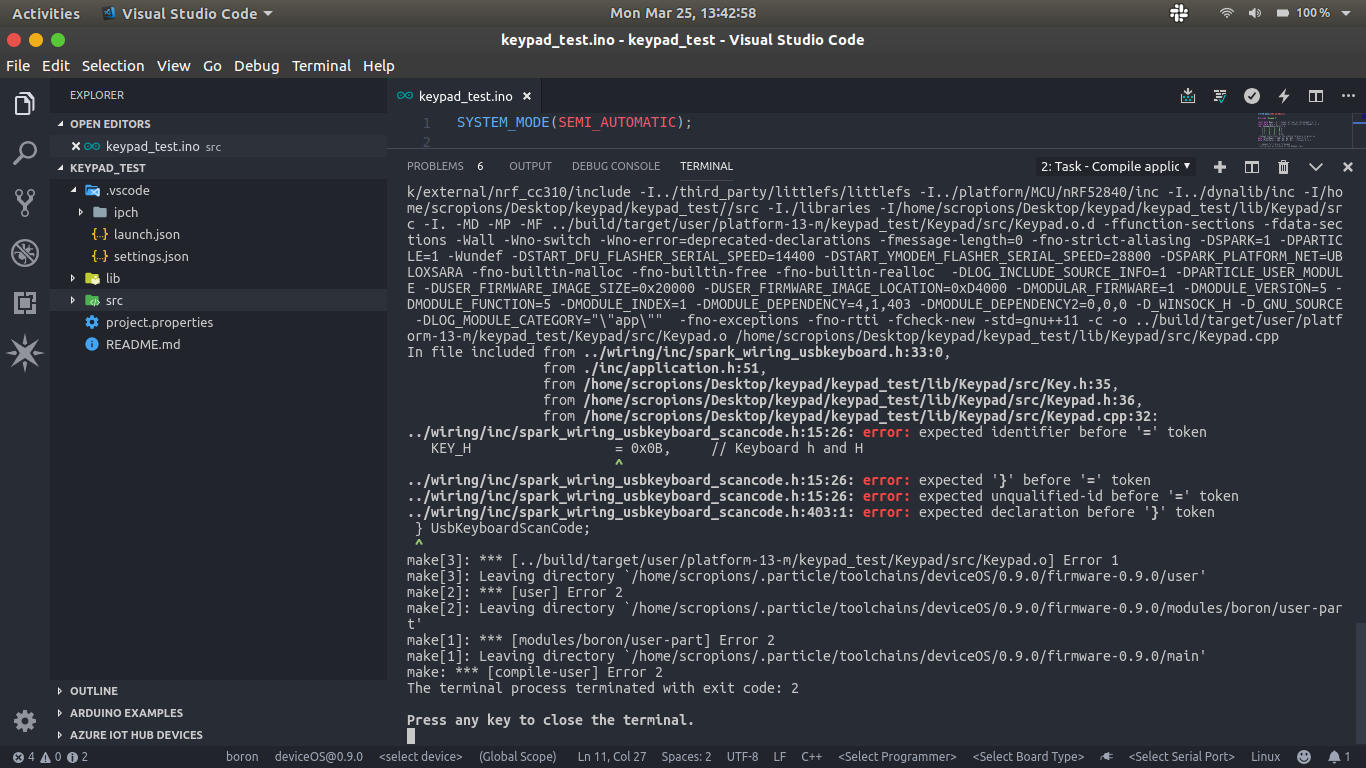This screenshot has width=1366, height=768.
Task: Open the Visual Studio Code app menu in top bar
Action: point(187,13)
